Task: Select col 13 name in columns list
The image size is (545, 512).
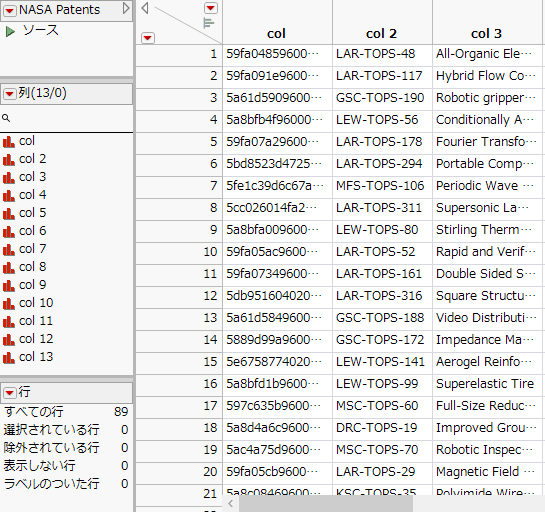Action: coord(36,357)
